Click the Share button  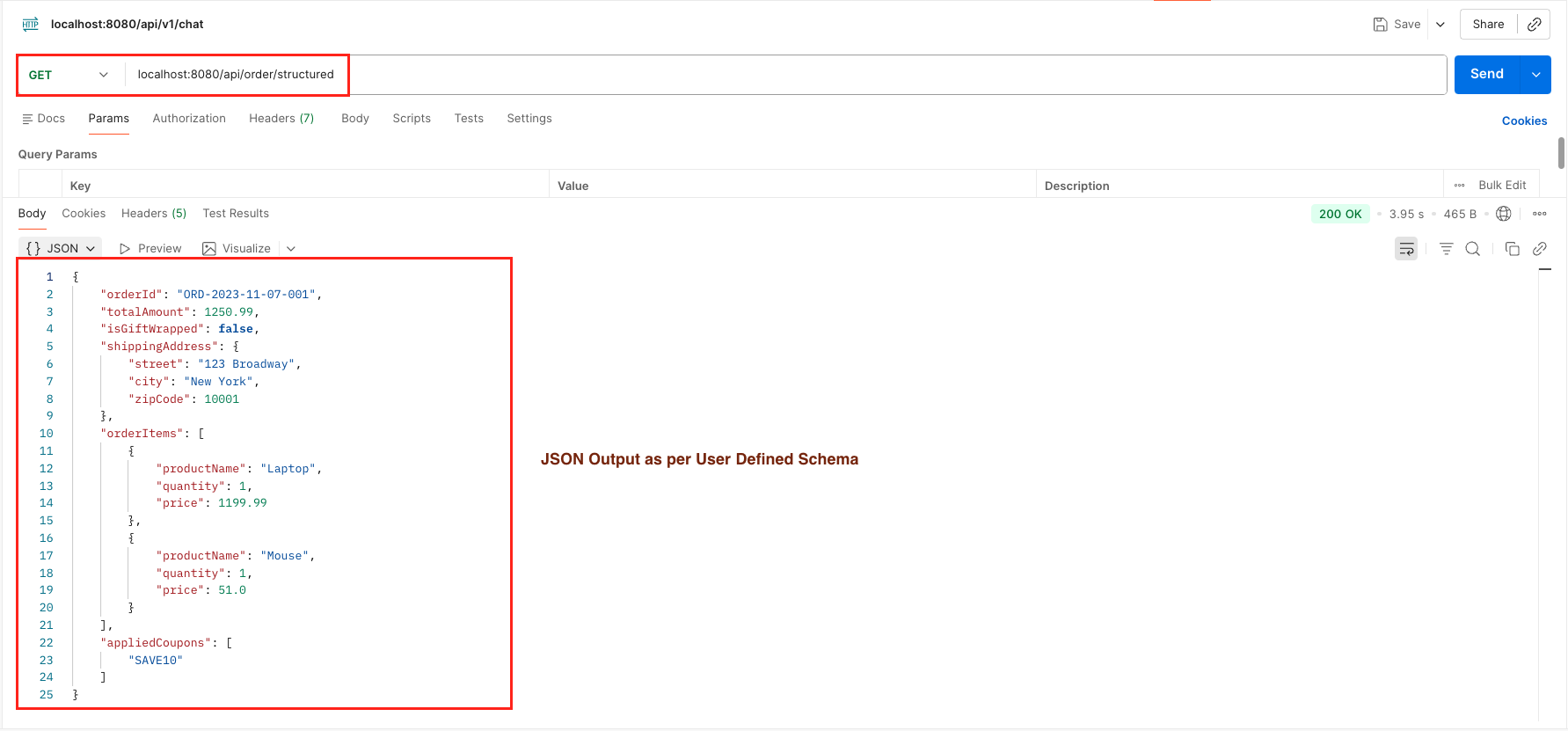(1488, 25)
